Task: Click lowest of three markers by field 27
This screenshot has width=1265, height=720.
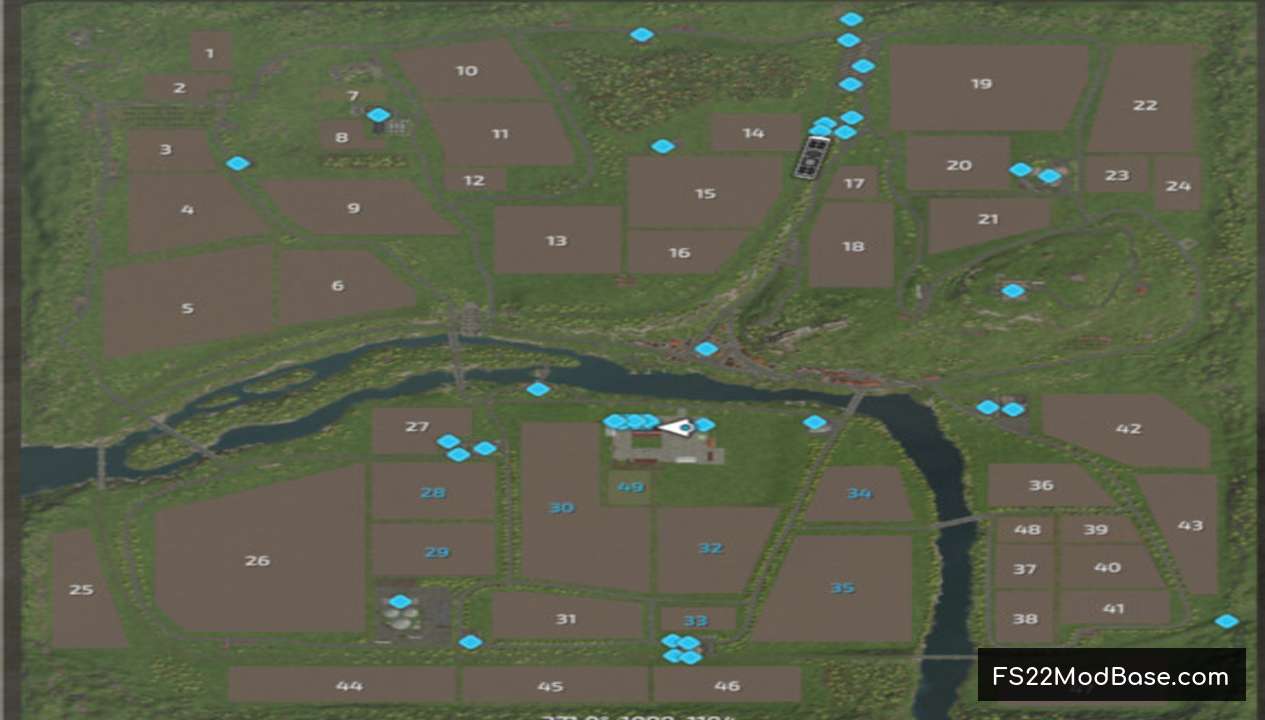Action: 458,454
